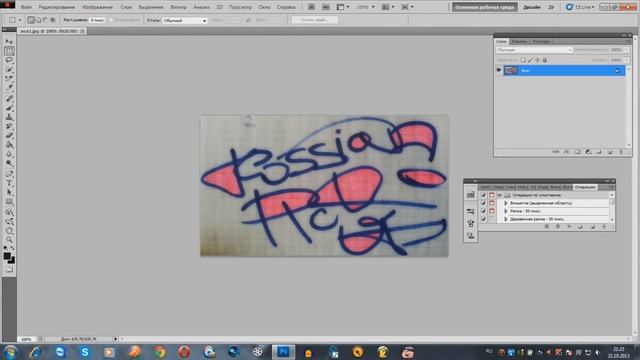
Task: Click the foreground color swatch
Action: 7,256
